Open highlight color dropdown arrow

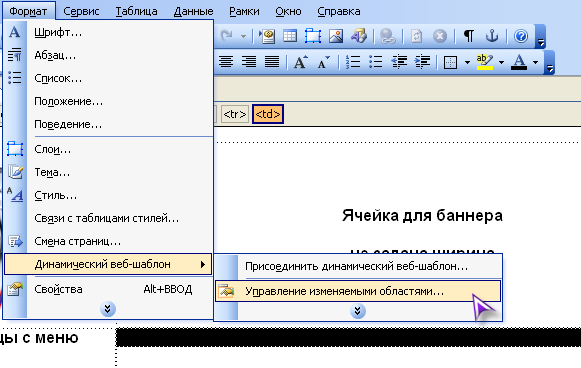point(501,62)
